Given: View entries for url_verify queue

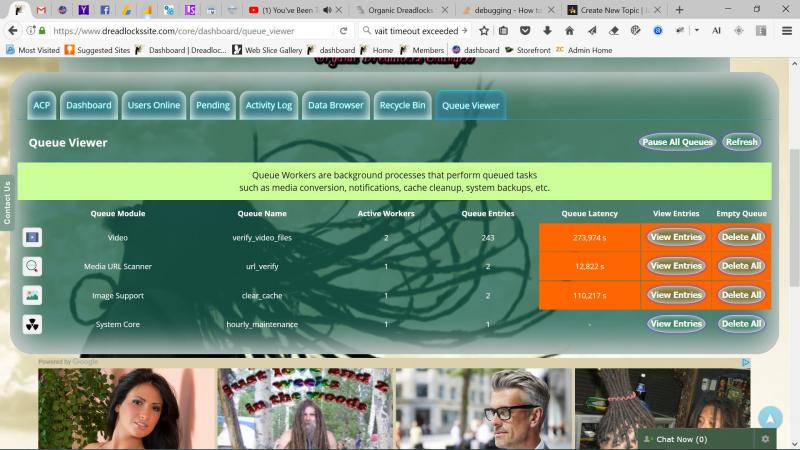Looking at the screenshot, I should click(x=676, y=266).
